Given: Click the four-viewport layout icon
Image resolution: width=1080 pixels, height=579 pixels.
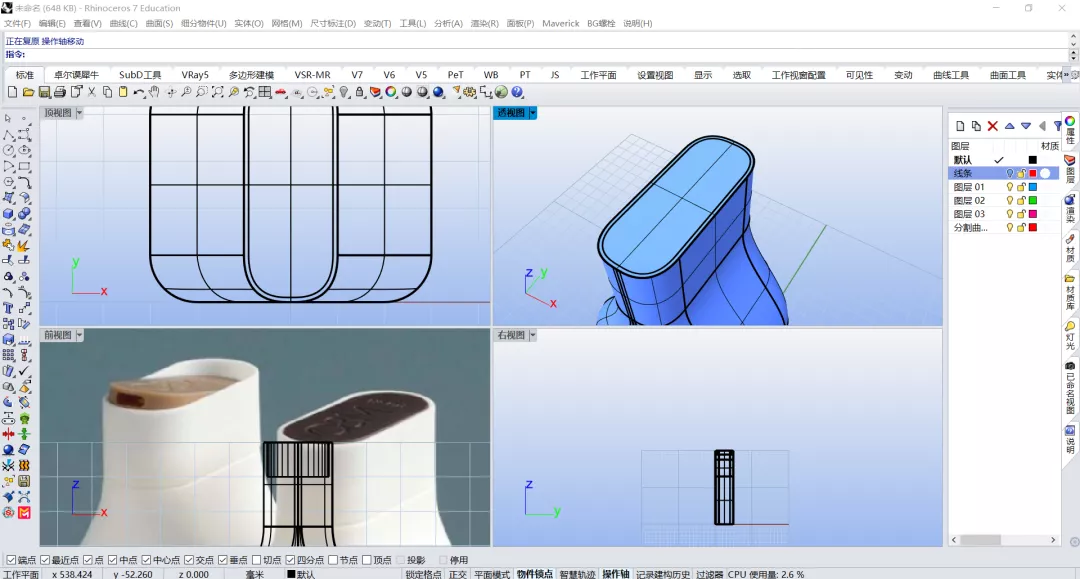Looking at the screenshot, I should click(265, 92).
